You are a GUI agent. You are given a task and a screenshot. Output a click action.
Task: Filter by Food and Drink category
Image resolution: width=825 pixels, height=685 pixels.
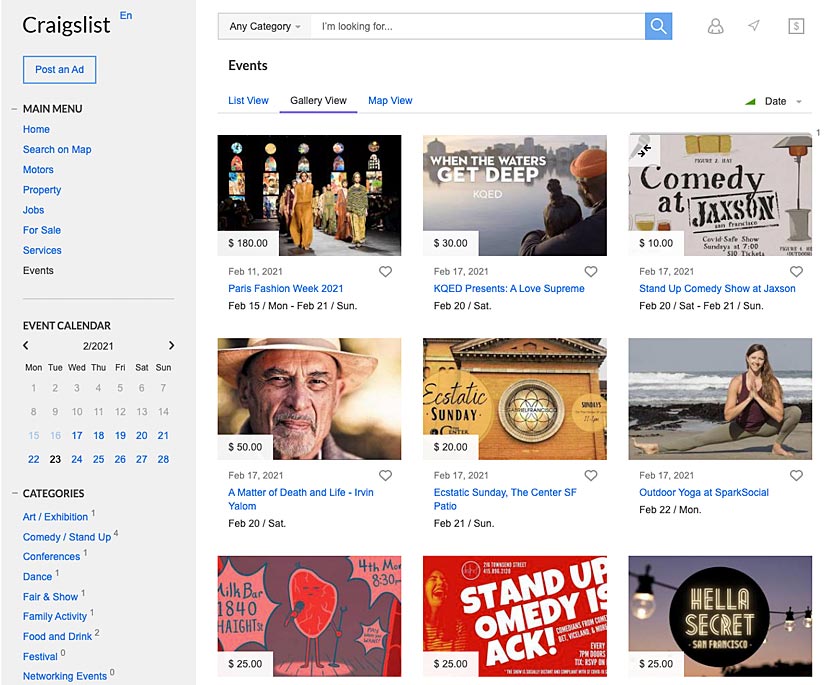[57, 636]
